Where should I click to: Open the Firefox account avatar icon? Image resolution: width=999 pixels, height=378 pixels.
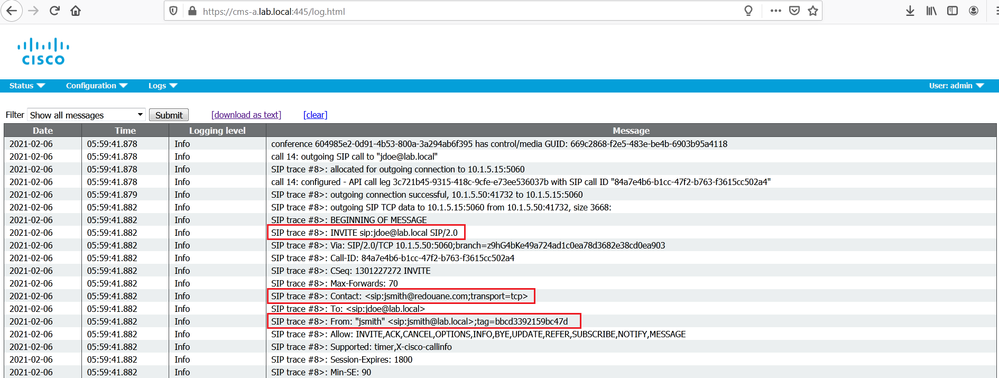point(973,11)
